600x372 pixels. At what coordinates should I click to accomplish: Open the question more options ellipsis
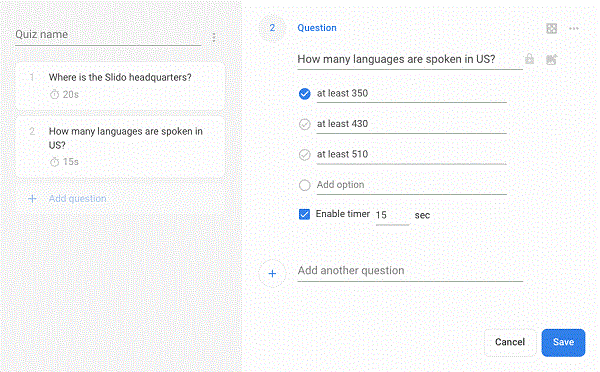click(x=574, y=28)
